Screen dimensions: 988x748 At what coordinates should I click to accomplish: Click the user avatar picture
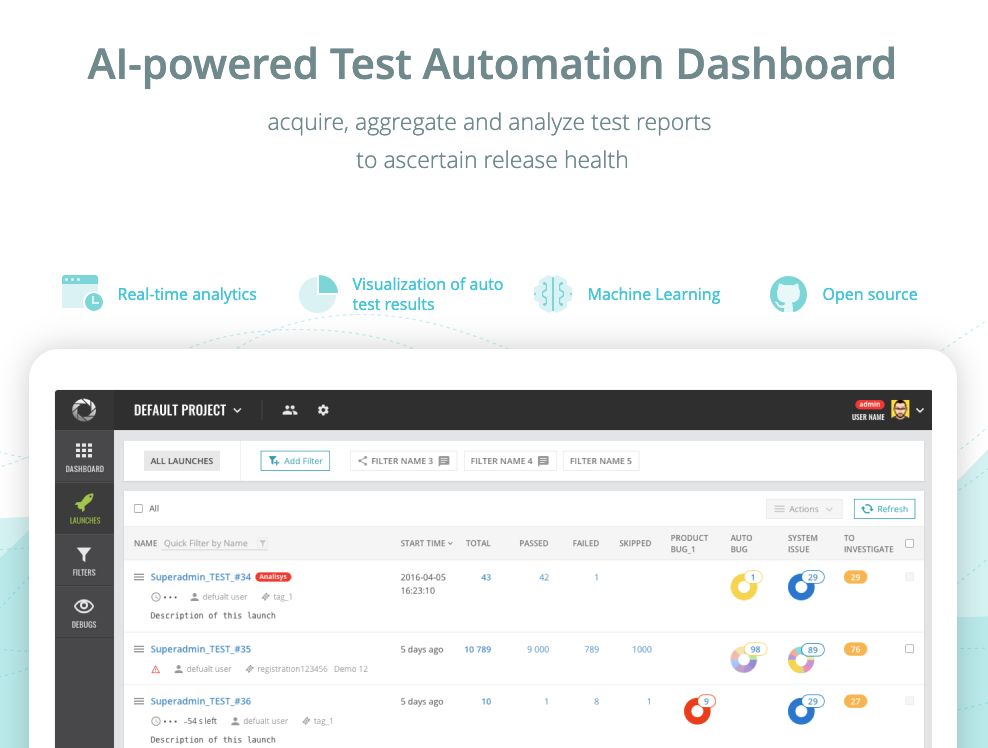900,410
